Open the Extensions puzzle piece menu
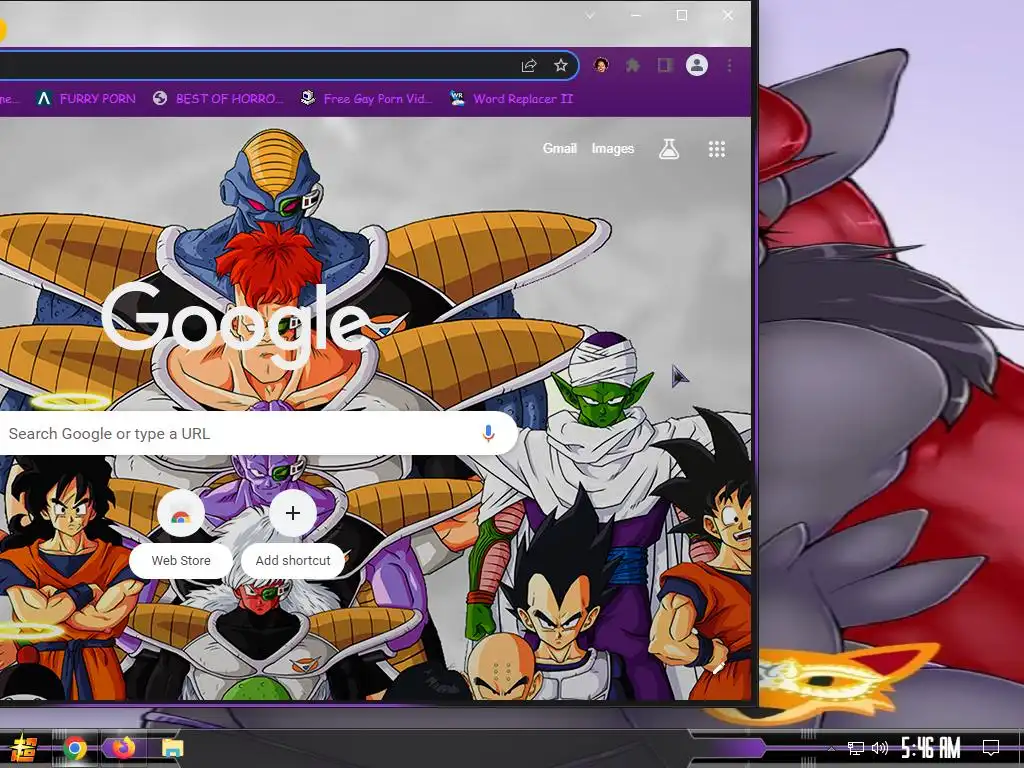The height and width of the screenshot is (768, 1024). (x=633, y=65)
